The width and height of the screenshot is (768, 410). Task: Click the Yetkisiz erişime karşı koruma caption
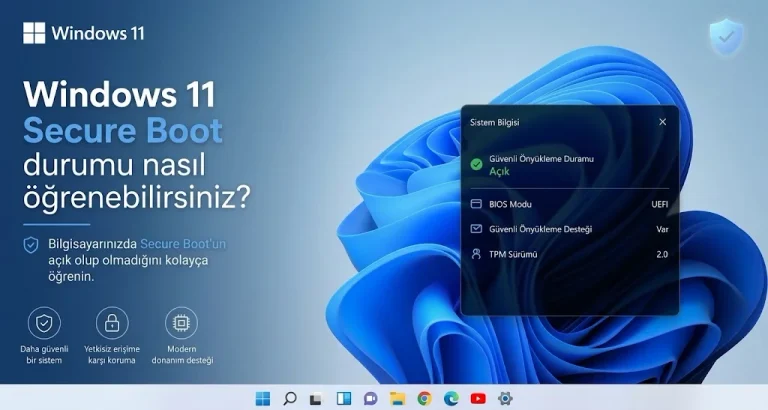(x=112, y=355)
